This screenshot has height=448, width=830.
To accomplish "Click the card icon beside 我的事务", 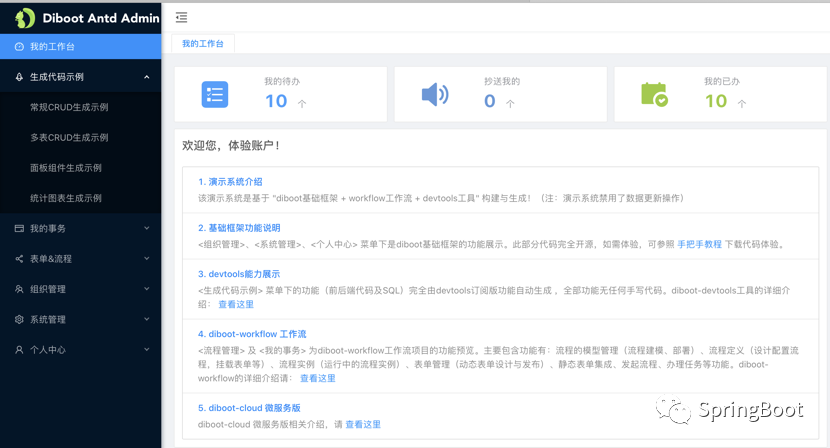I will 19,228.
